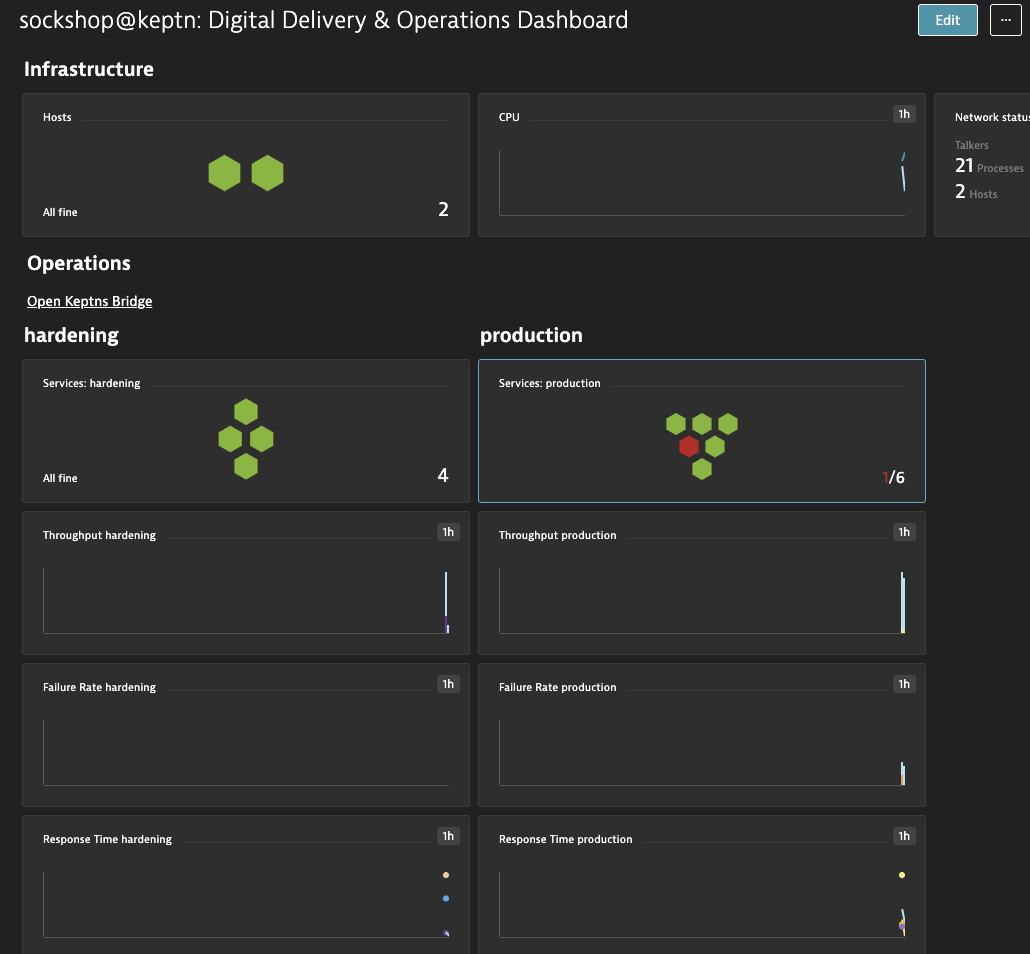Viewport: 1030px width, 954px height.
Task: Select the top hexagon in hardening services
Action: 246,412
